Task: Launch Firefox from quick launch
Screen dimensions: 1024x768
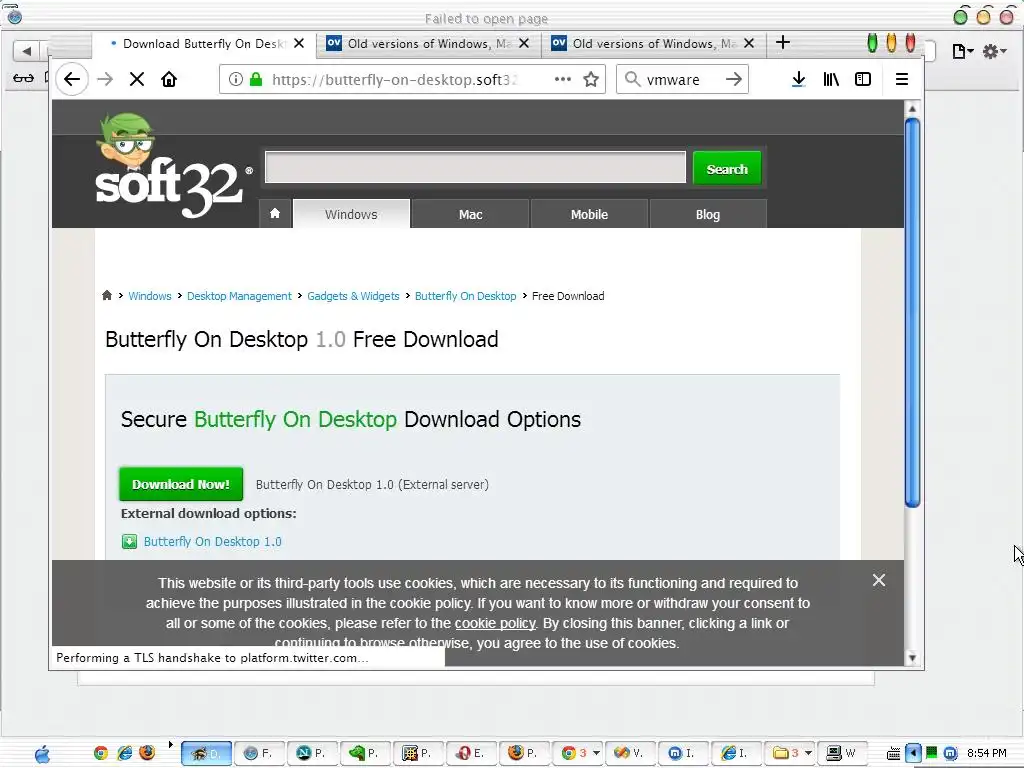Action: coord(148,753)
